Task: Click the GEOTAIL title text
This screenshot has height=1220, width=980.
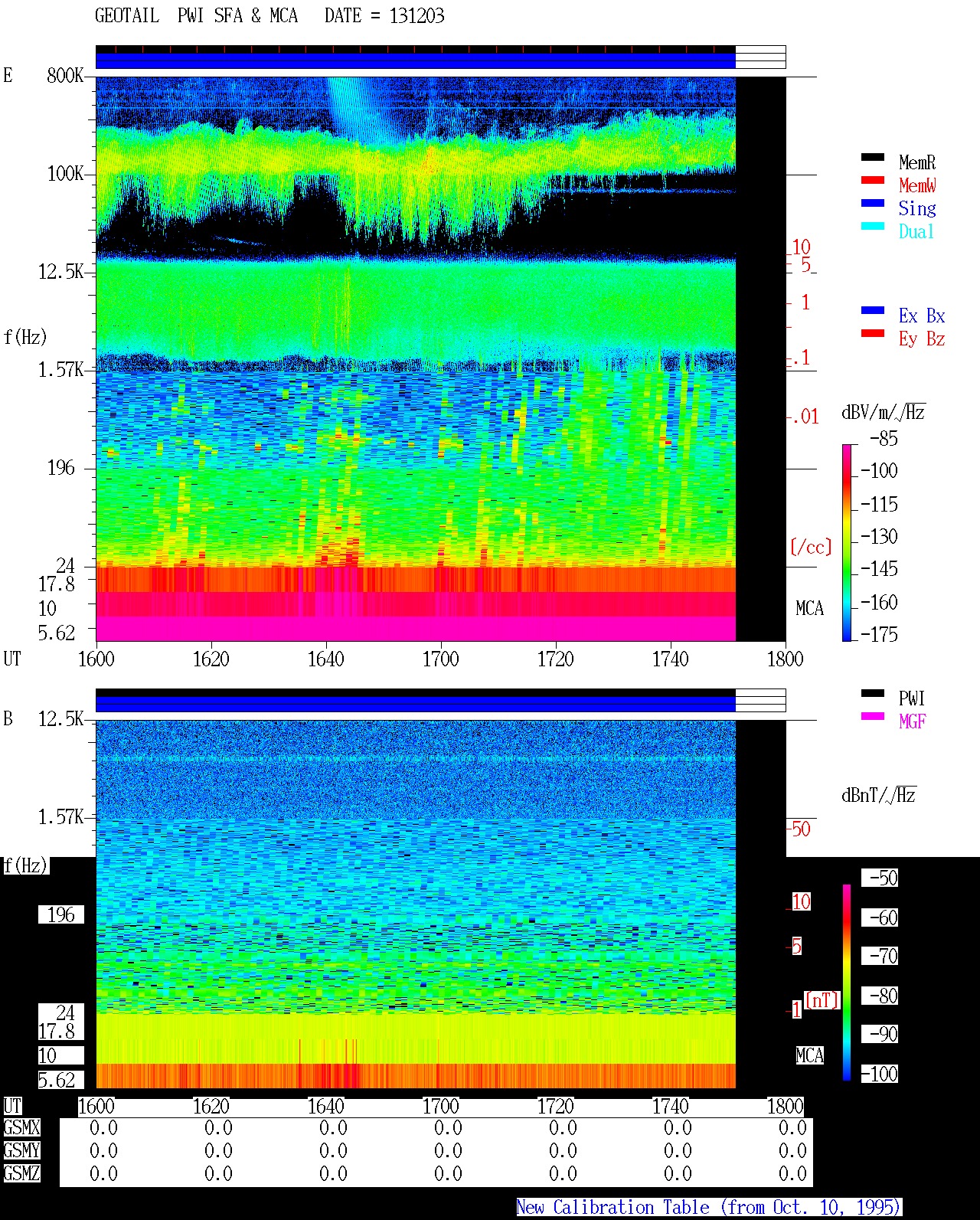Action: [x=127, y=16]
